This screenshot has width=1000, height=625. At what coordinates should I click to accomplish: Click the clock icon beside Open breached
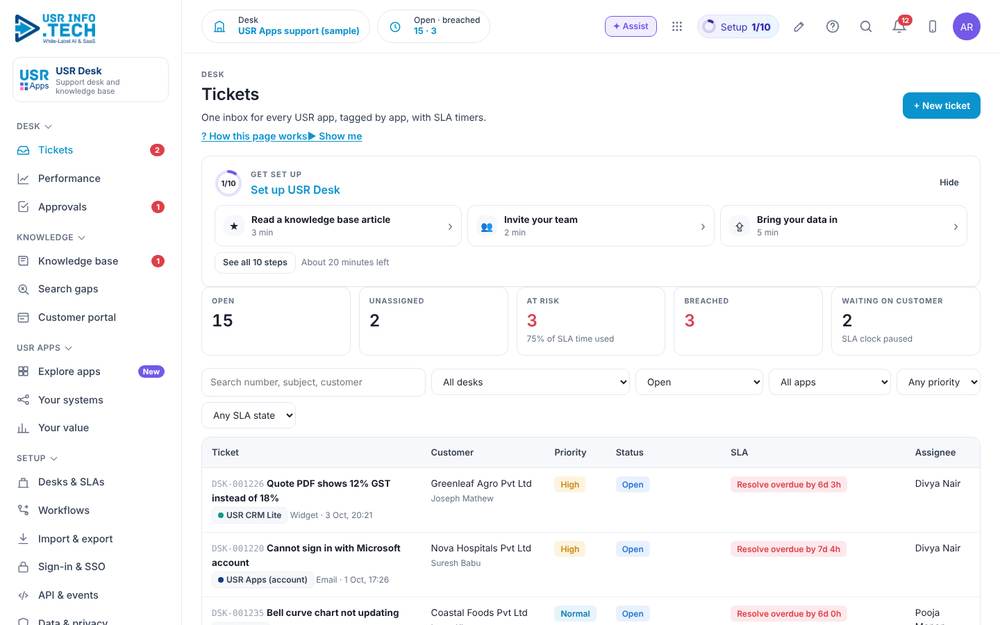coord(395,27)
